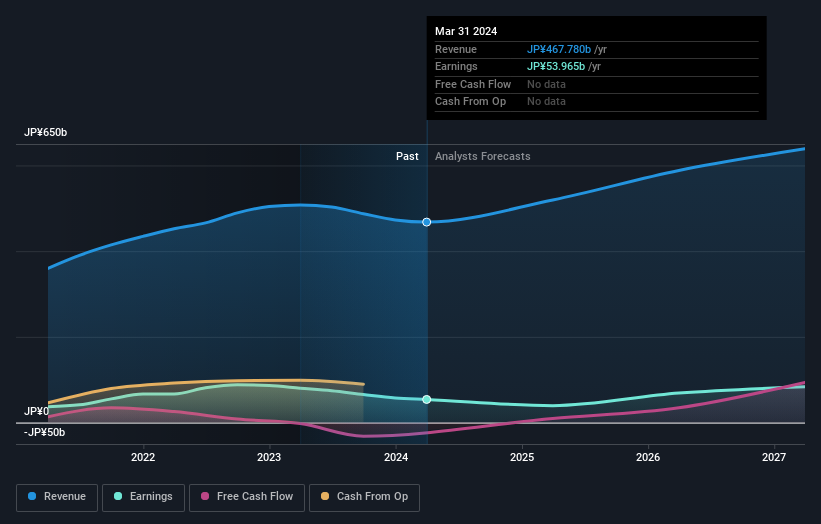Click the Past label
This screenshot has width=821, height=524.
click(x=407, y=156)
